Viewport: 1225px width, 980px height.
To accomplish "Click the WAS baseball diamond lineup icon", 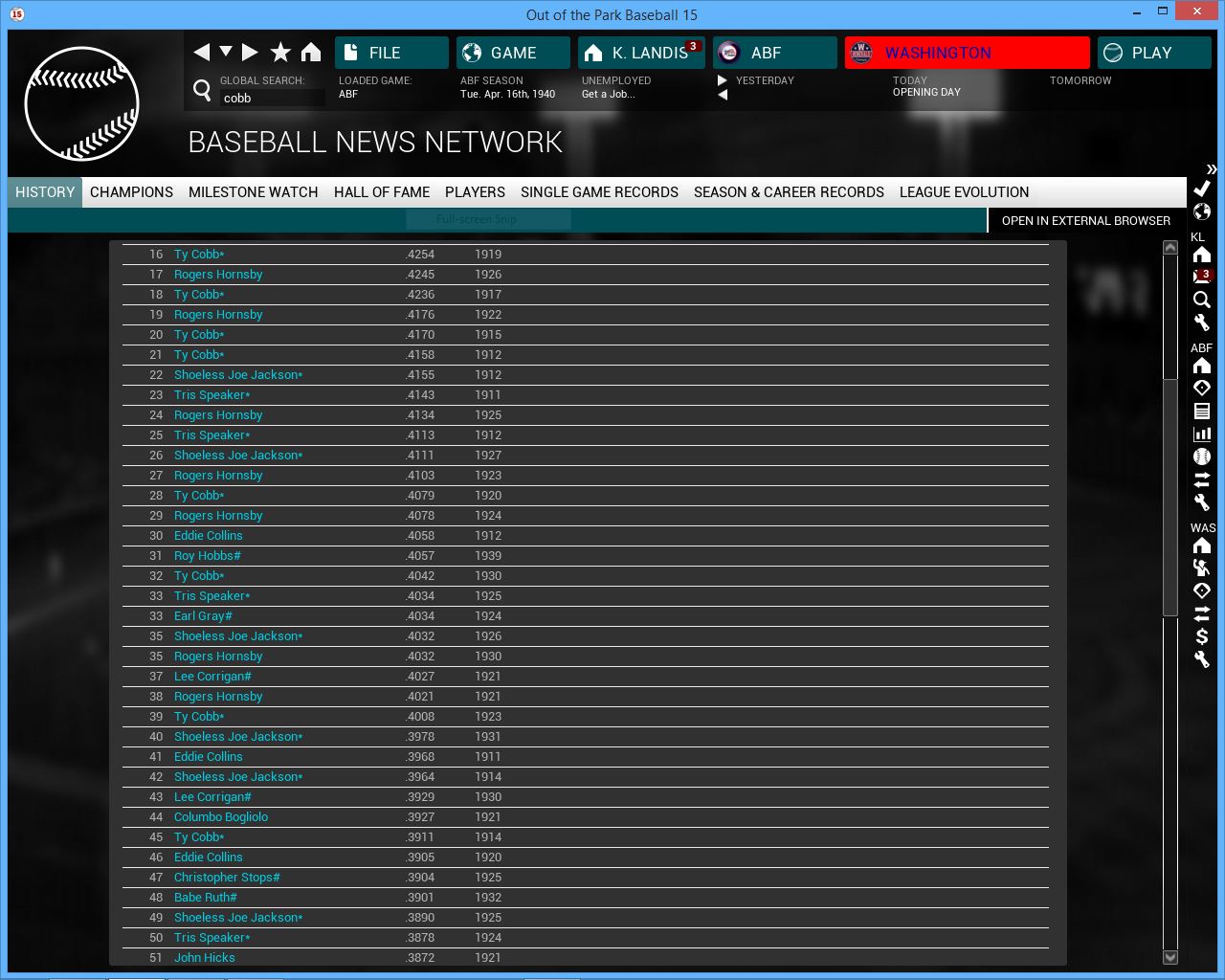I will (1202, 590).
